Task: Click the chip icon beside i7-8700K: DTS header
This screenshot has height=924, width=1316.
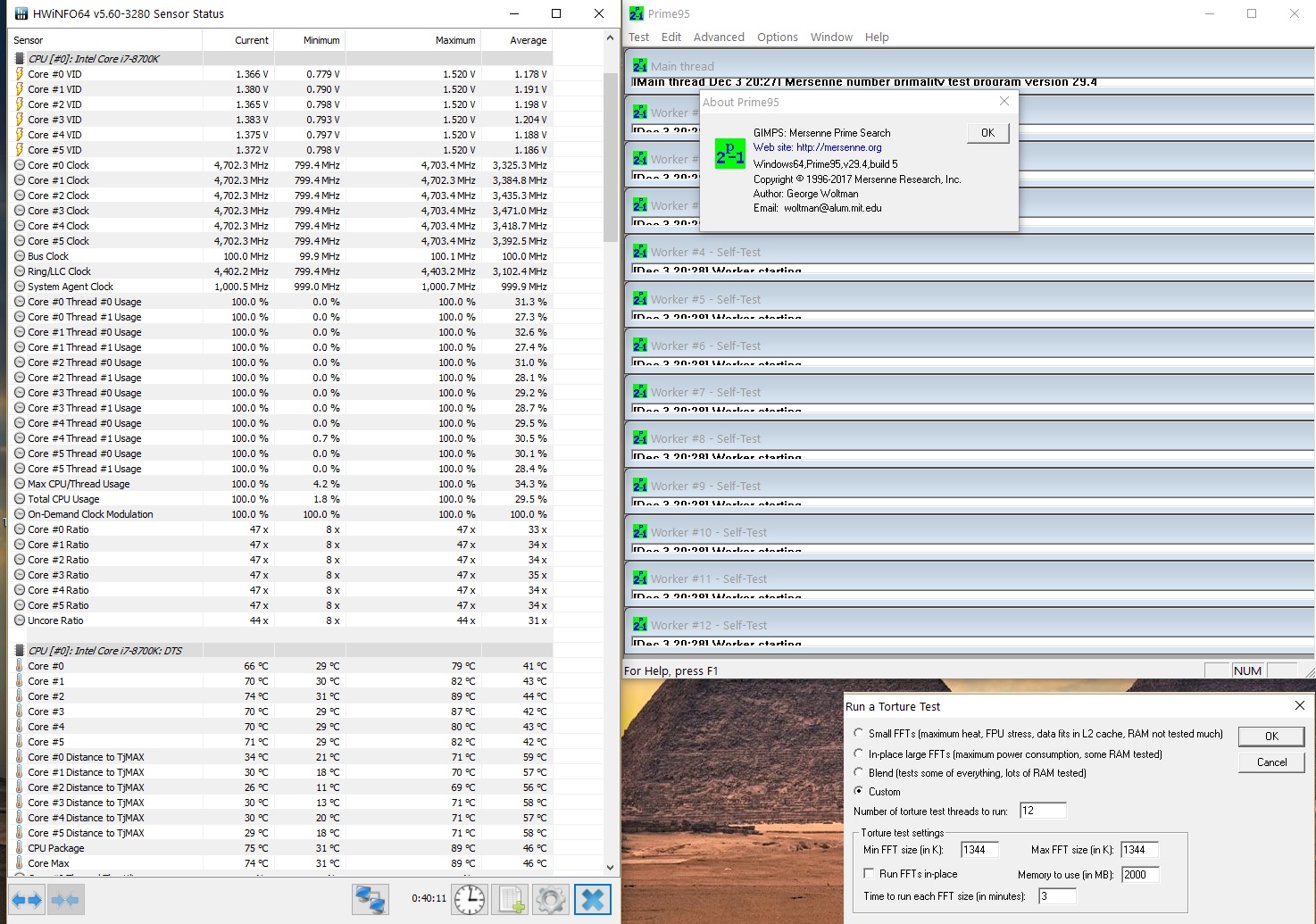Action: click(20, 651)
